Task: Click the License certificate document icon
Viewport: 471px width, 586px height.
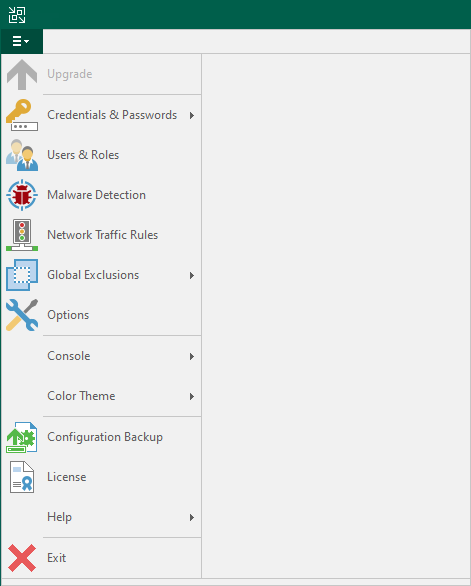Action: (x=22, y=477)
